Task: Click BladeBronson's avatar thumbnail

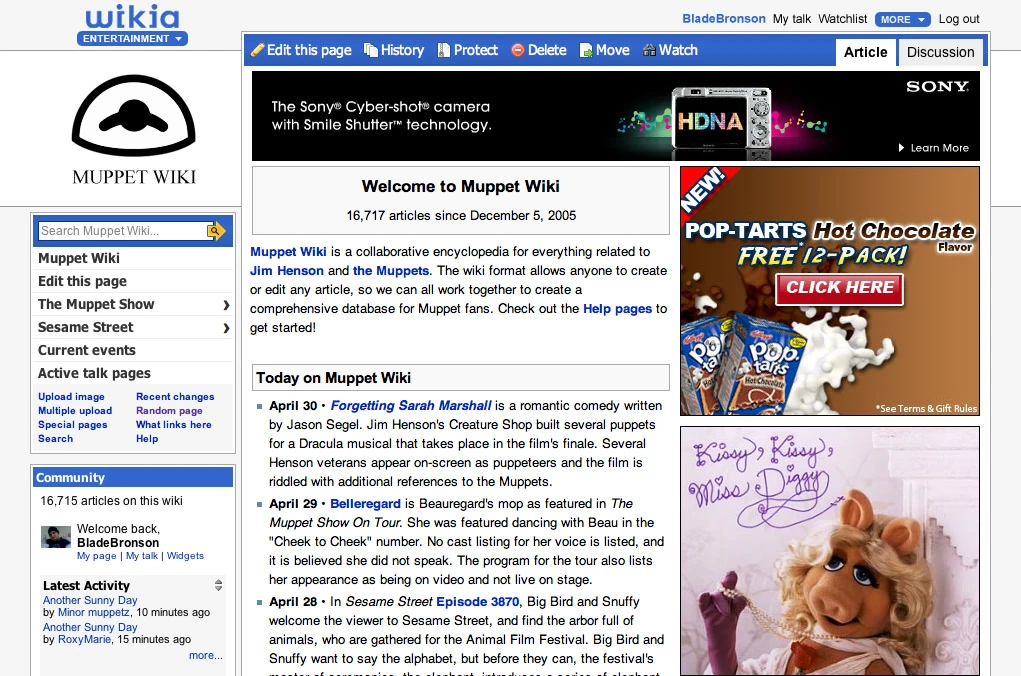Action: [x=56, y=537]
